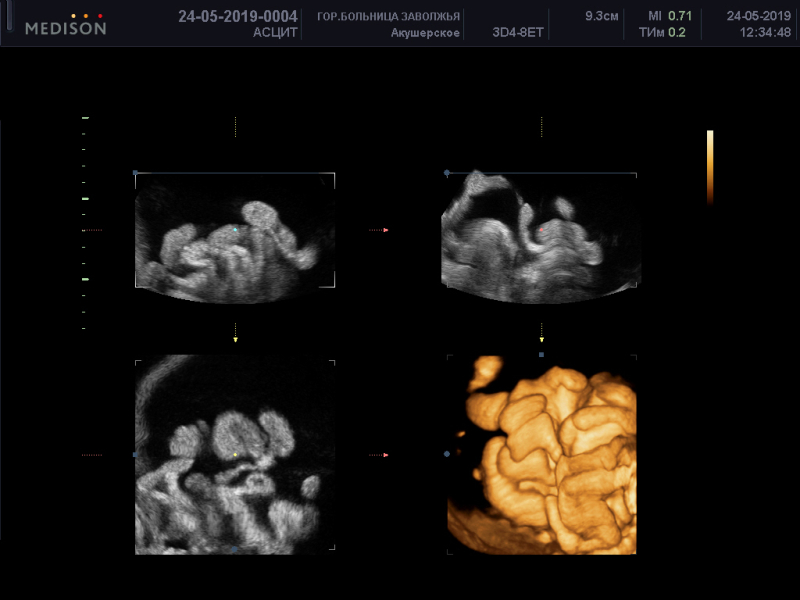Click the red reference dot in B-plane

coord(541,230)
